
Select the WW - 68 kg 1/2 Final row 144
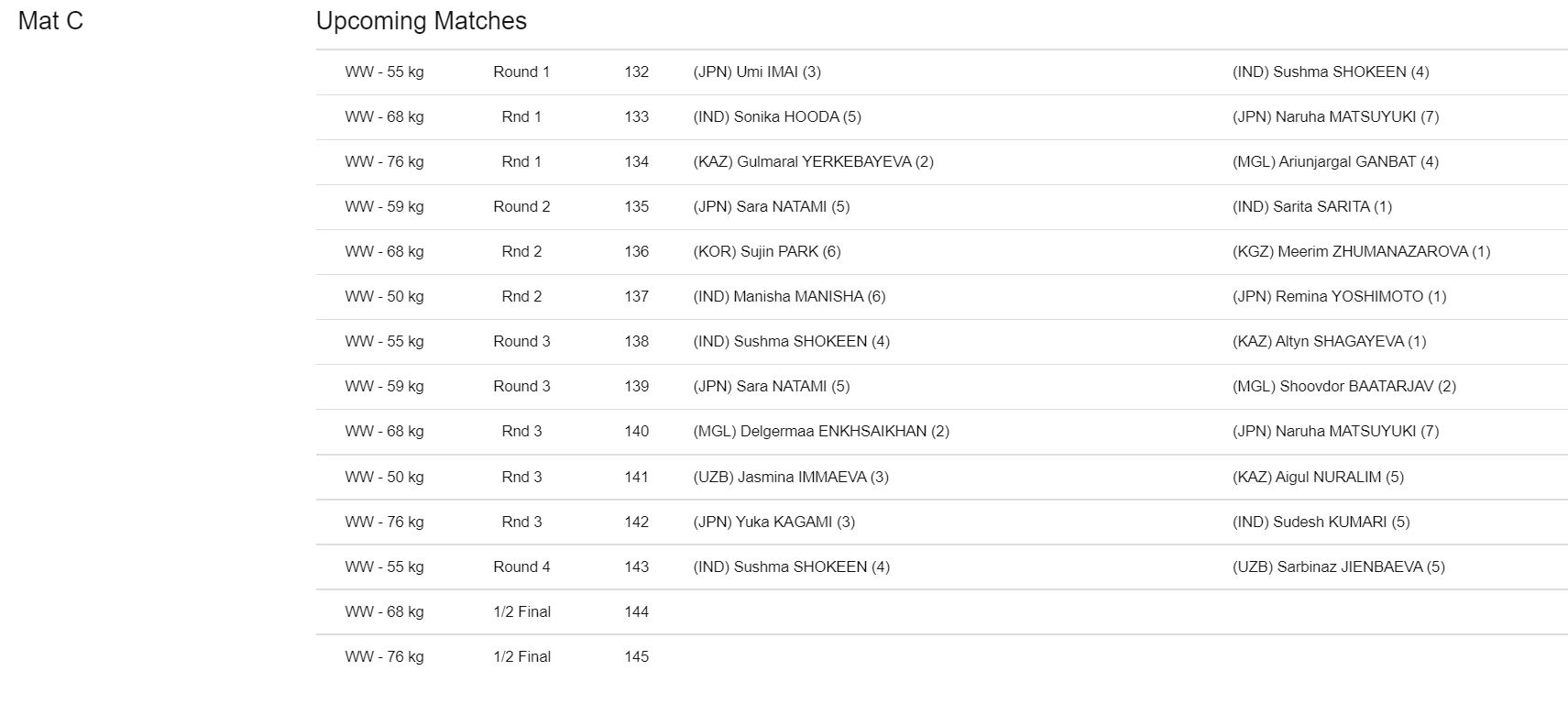coord(941,611)
